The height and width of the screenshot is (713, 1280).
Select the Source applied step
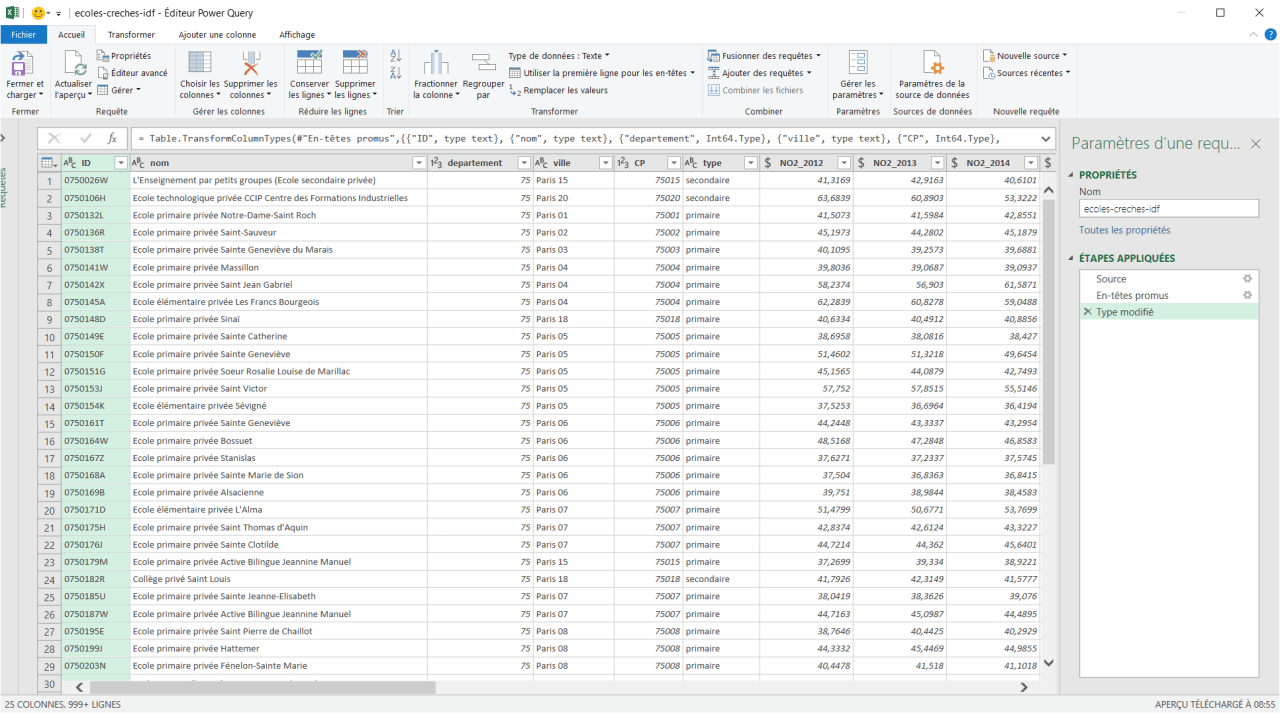[1111, 279]
